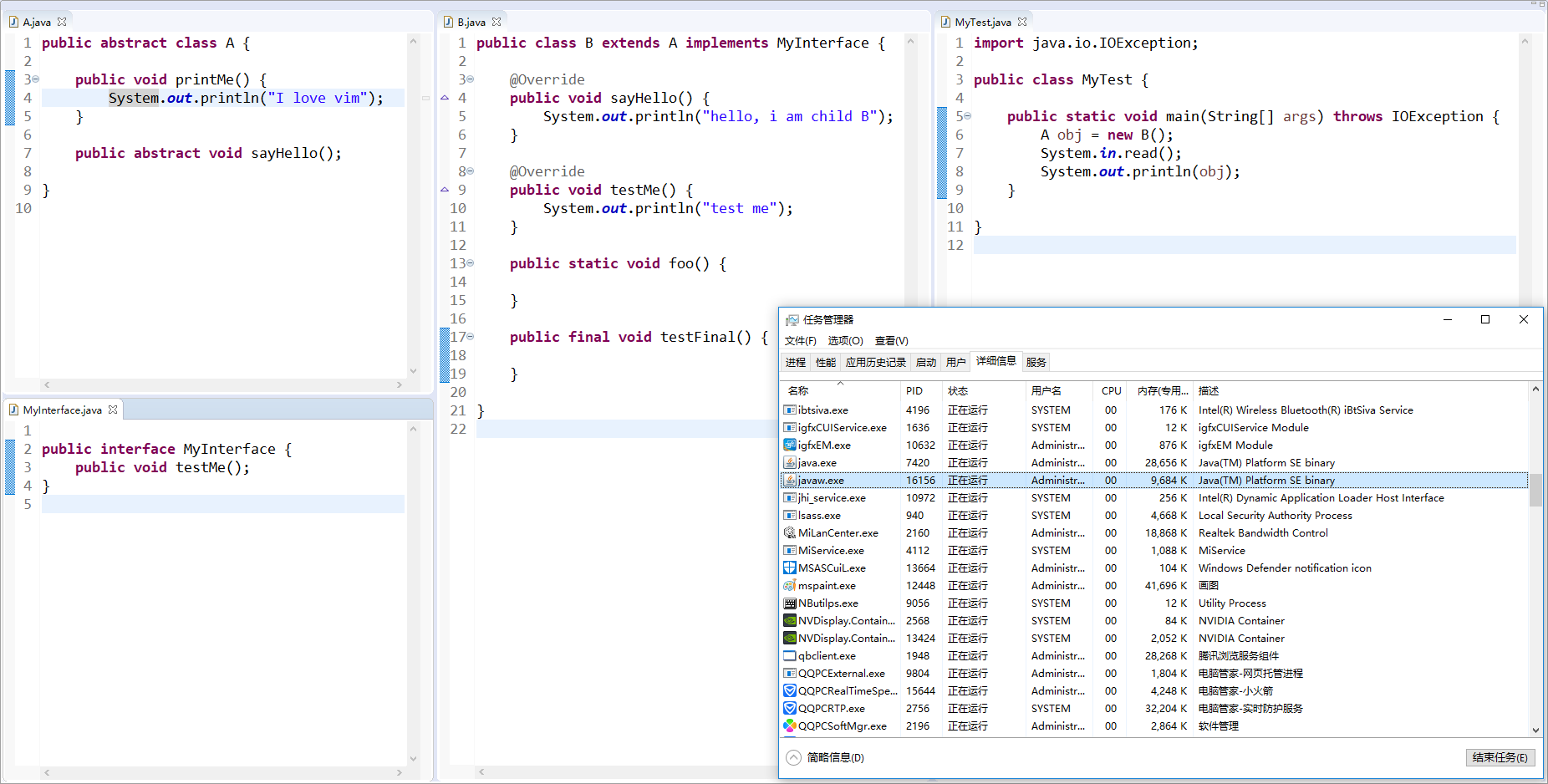Select ibtsiva.exe process icon

(x=790, y=410)
